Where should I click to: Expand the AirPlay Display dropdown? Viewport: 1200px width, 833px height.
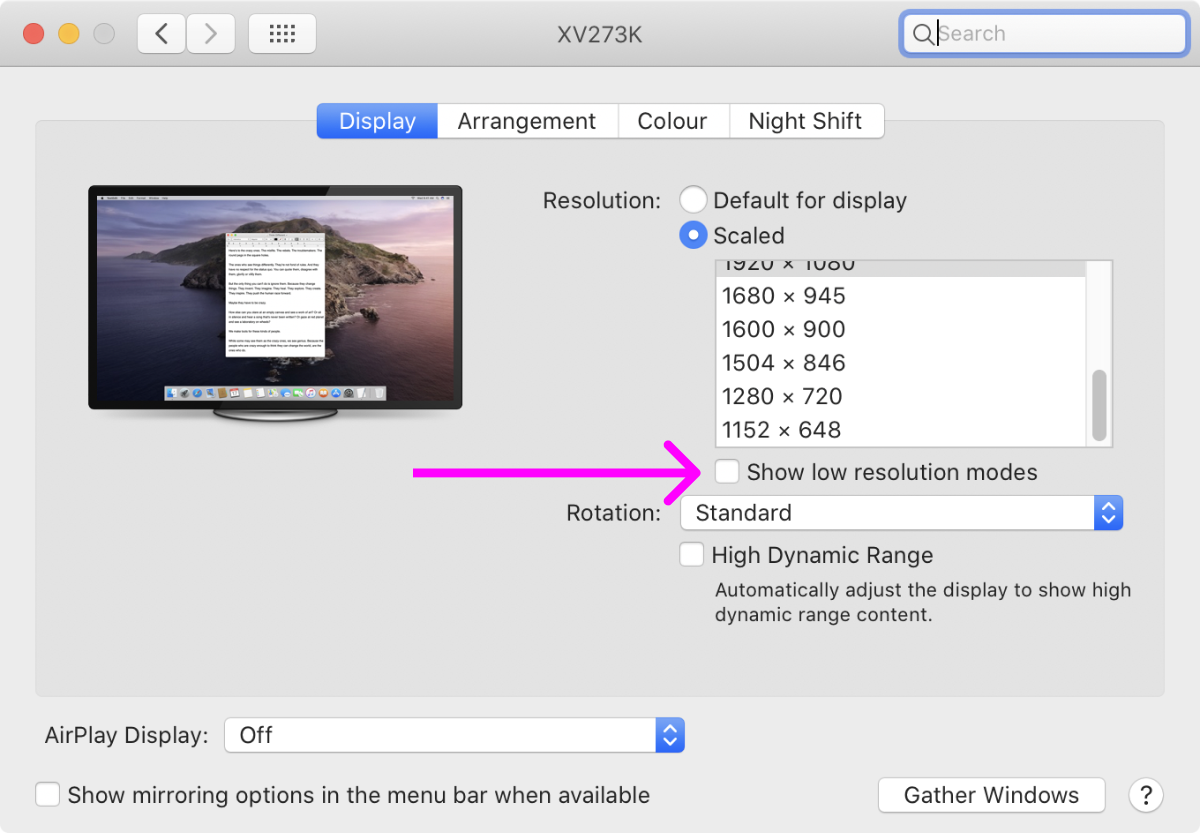point(454,735)
